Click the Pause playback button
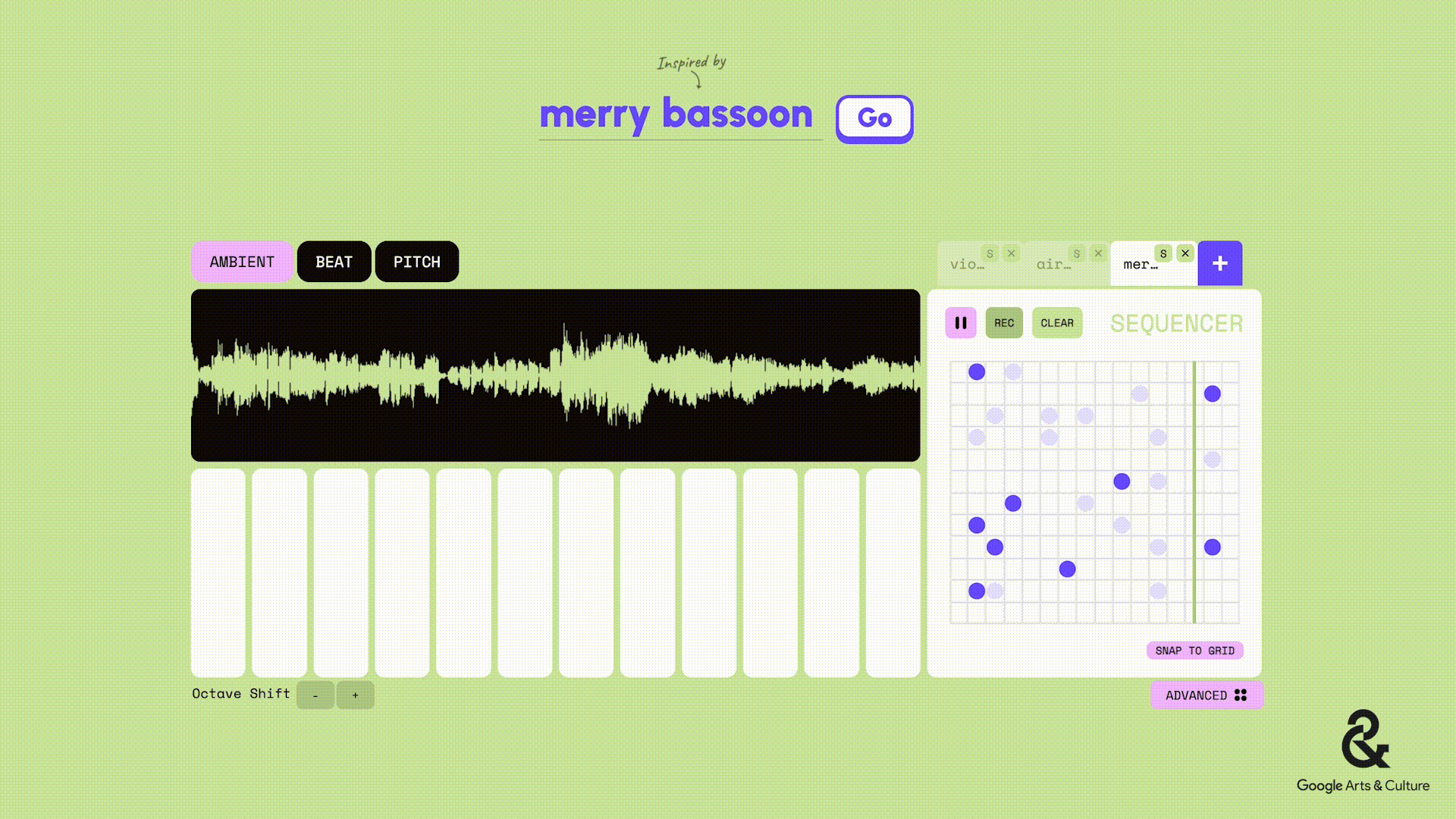Viewport: 1456px width, 819px height. click(960, 322)
